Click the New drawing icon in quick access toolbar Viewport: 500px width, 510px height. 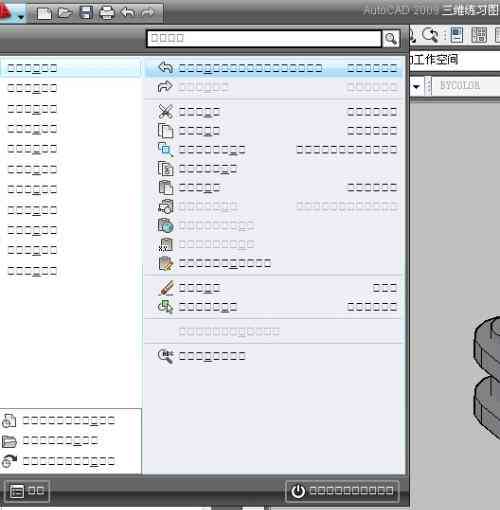pos(44,14)
